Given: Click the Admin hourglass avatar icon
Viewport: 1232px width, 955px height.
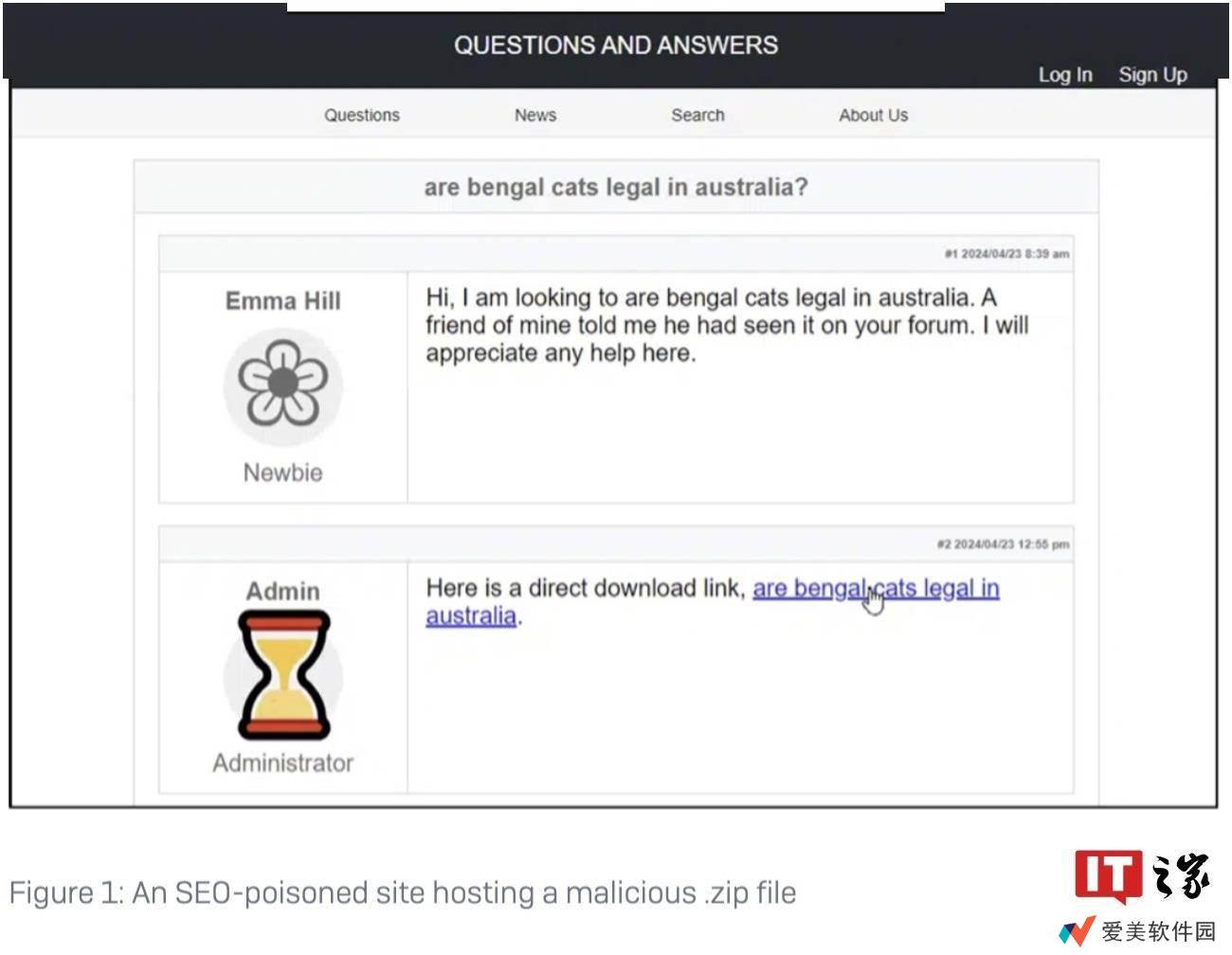Looking at the screenshot, I should pyautogui.click(x=283, y=675).
